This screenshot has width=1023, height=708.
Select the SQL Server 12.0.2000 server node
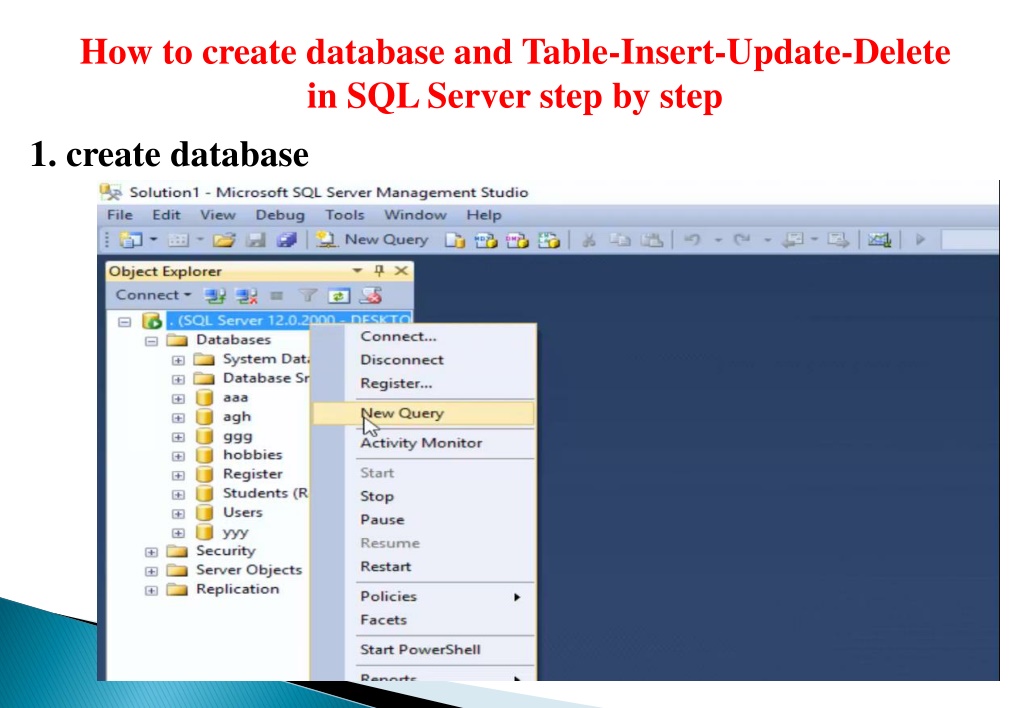pos(289,320)
